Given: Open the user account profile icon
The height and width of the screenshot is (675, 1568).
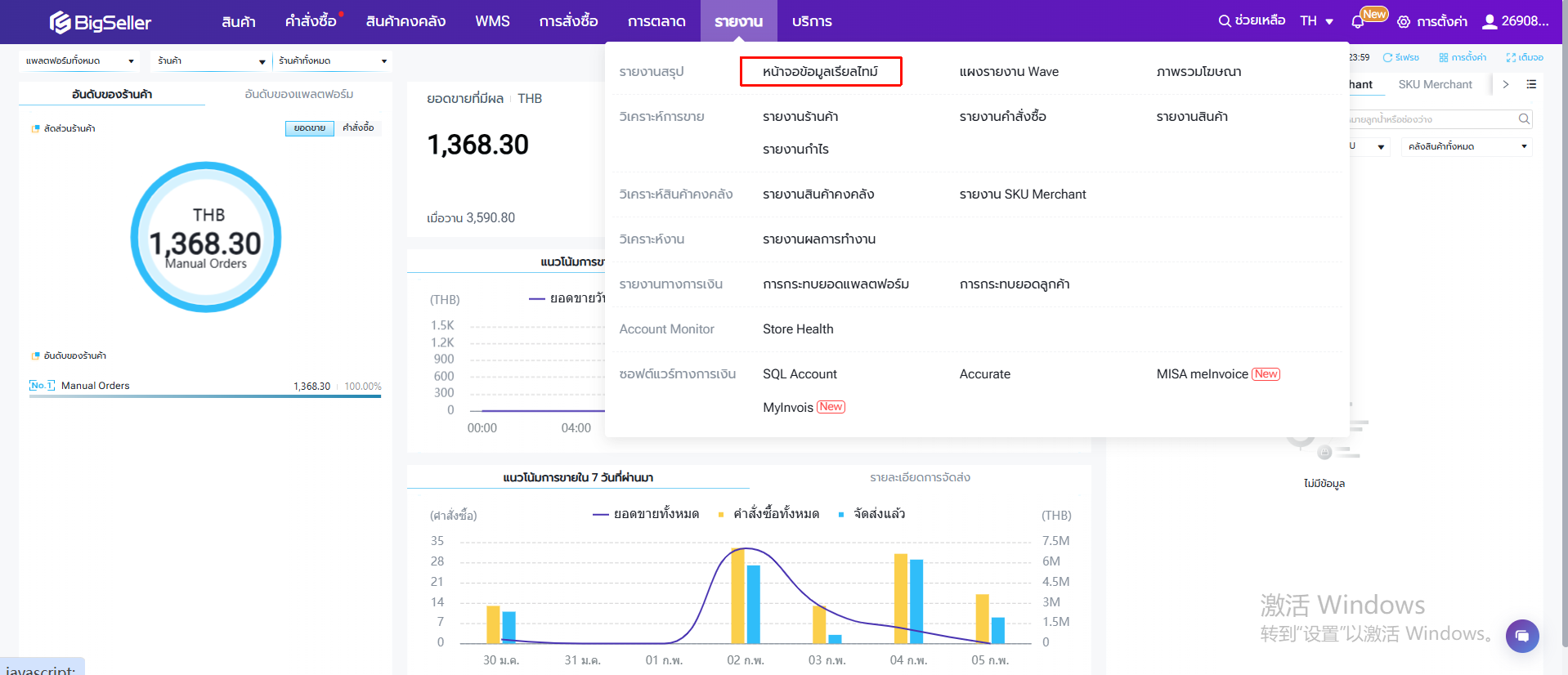Looking at the screenshot, I should coord(1490,21).
